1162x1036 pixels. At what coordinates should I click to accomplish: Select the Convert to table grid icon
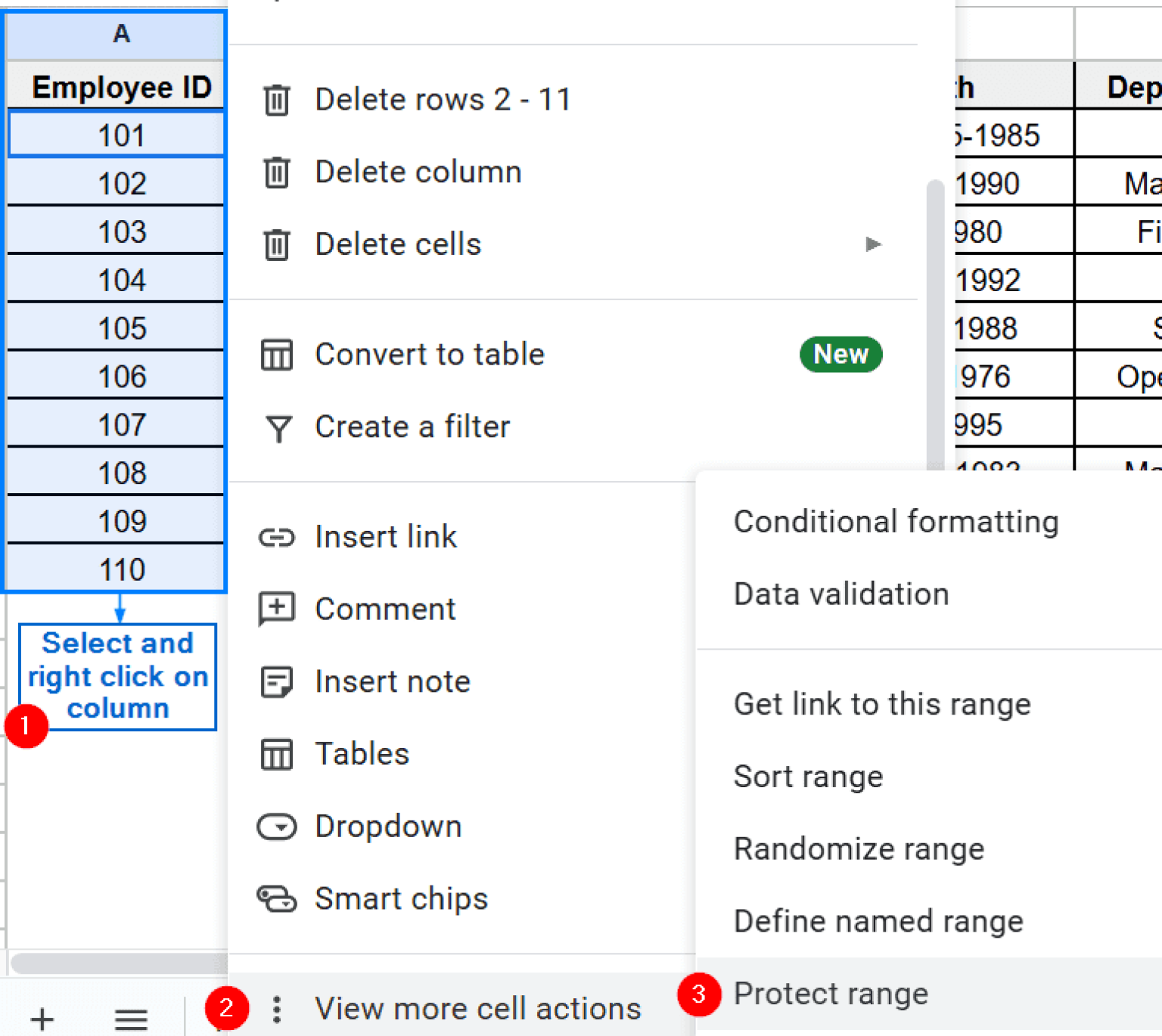[277, 355]
